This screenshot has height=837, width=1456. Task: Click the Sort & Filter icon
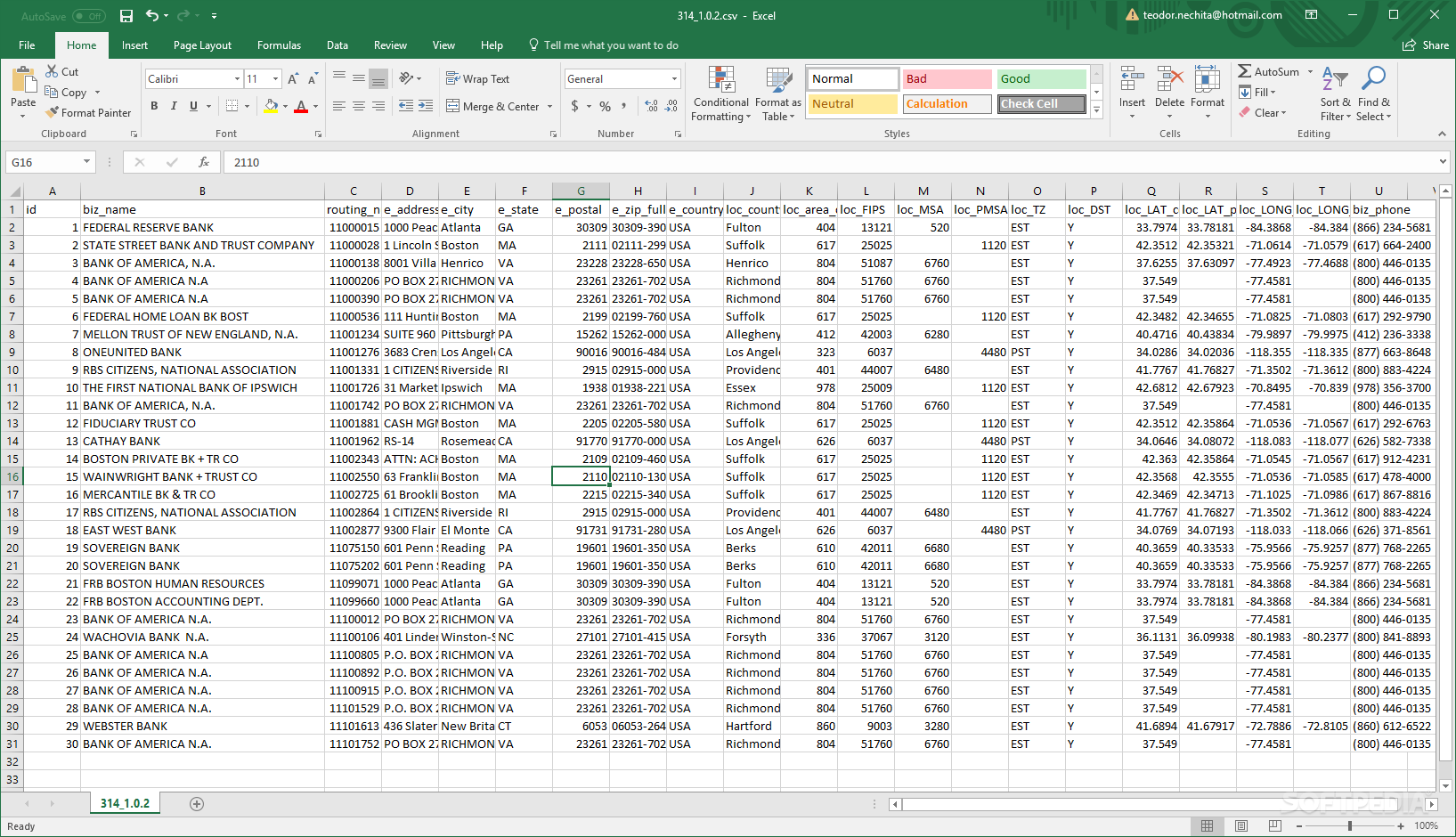(x=1335, y=80)
